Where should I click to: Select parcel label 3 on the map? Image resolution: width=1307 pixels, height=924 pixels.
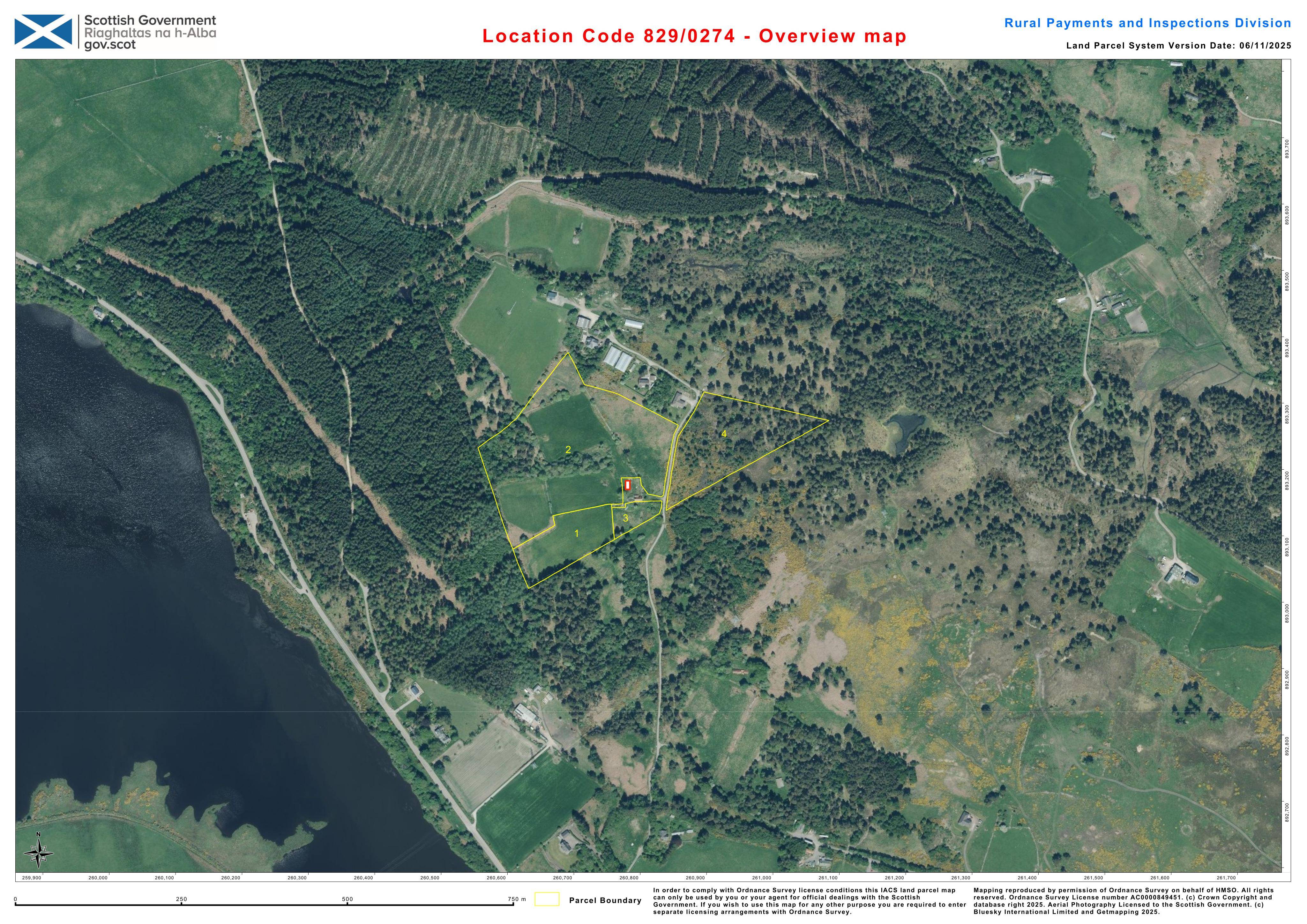point(626,518)
